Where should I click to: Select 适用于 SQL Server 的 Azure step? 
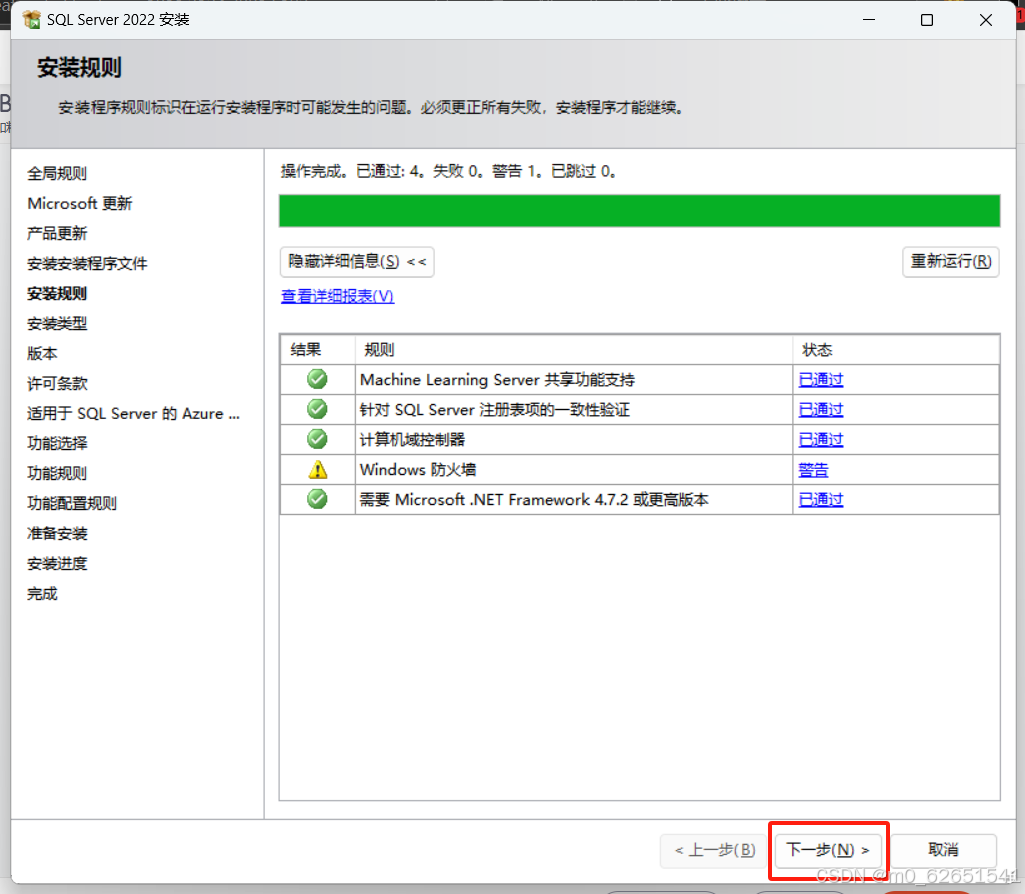133,414
